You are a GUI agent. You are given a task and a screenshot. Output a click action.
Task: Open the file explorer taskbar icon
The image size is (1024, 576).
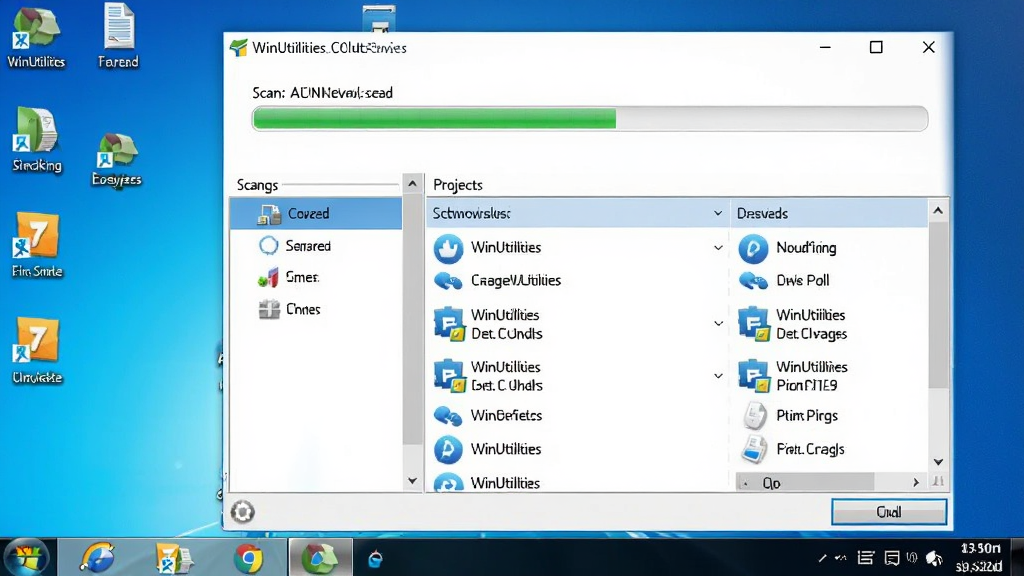coord(173,558)
